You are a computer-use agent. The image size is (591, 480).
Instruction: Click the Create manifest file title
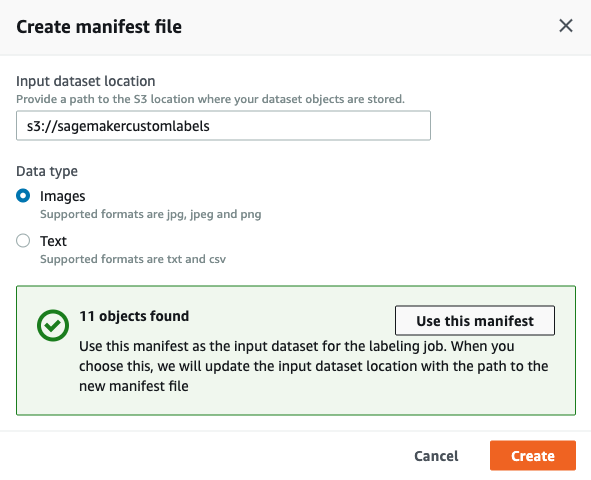tap(99, 27)
